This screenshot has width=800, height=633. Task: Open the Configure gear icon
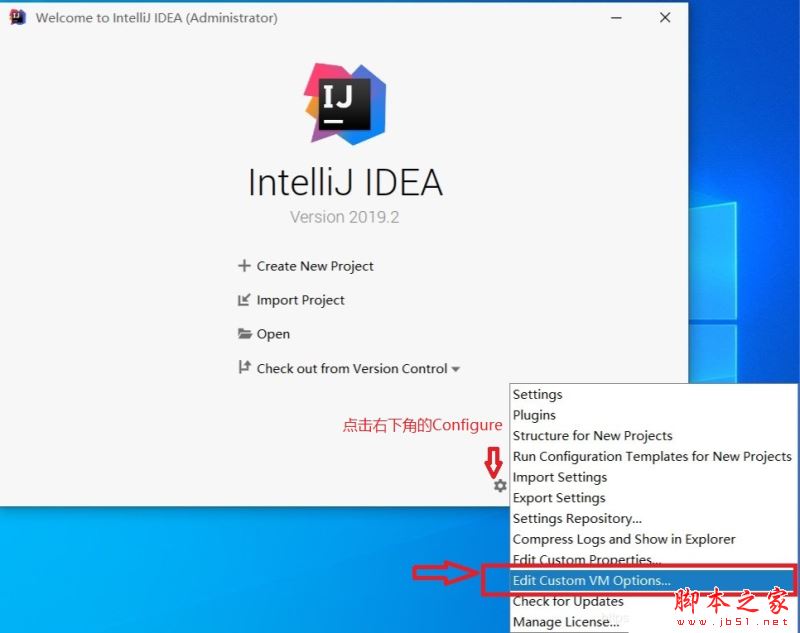tap(500, 485)
